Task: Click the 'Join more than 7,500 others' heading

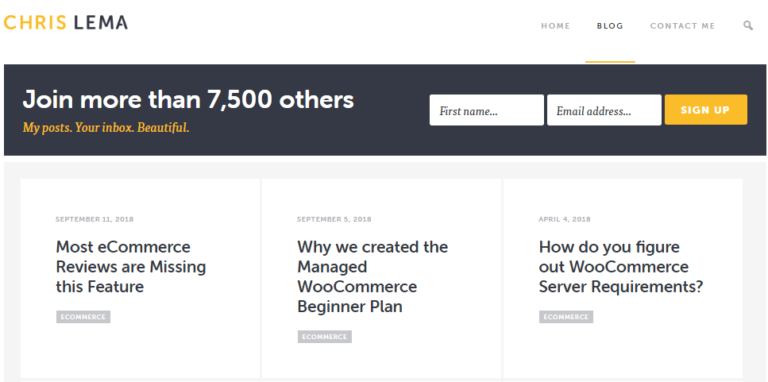Action: (188, 100)
